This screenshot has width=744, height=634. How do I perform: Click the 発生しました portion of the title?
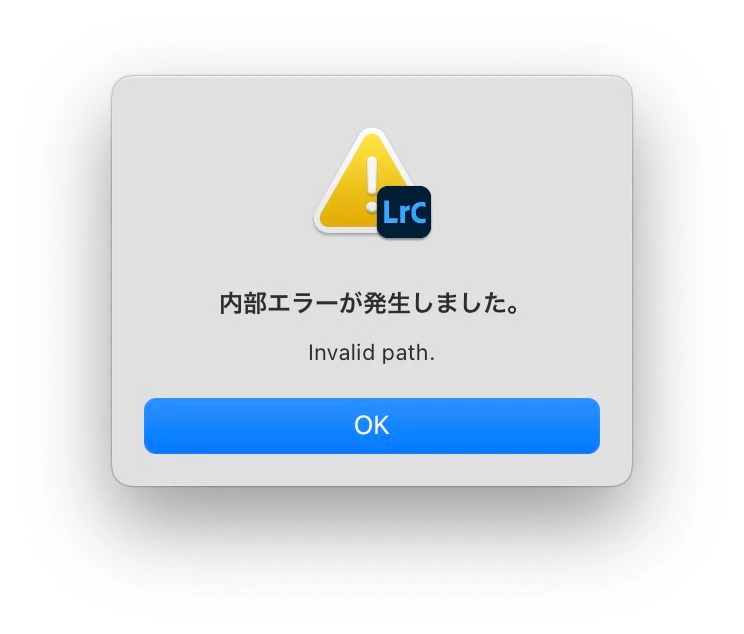[435, 304]
